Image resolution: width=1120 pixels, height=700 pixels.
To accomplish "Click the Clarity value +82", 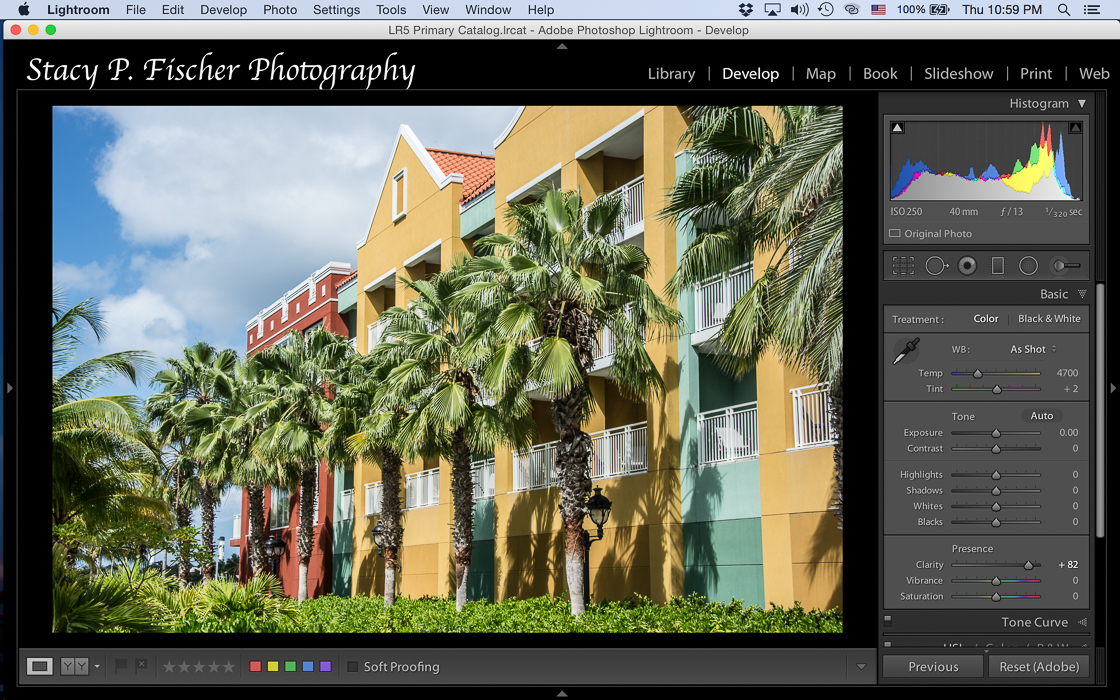I will (1068, 564).
